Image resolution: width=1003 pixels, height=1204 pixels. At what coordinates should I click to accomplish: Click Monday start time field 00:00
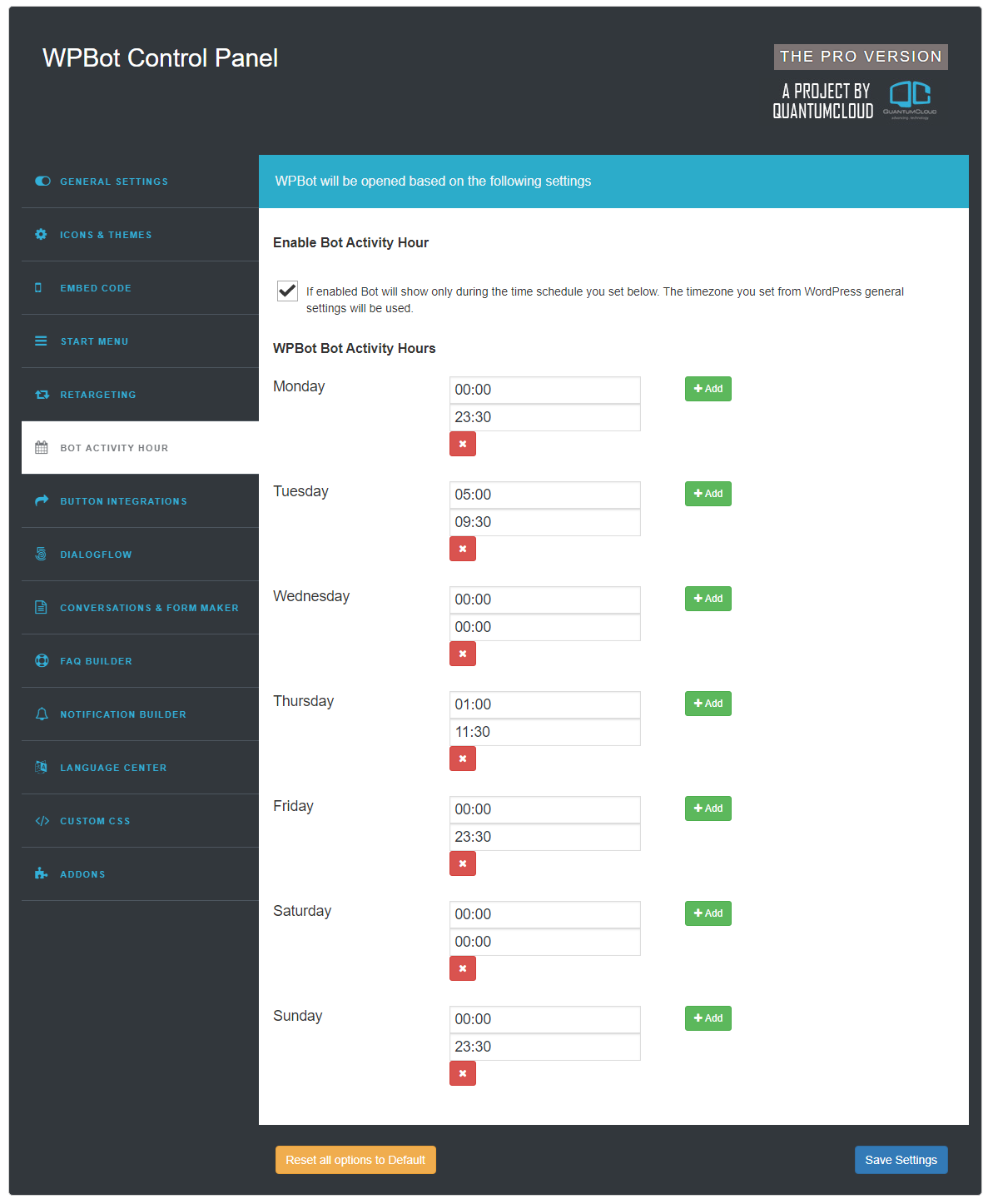545,390
